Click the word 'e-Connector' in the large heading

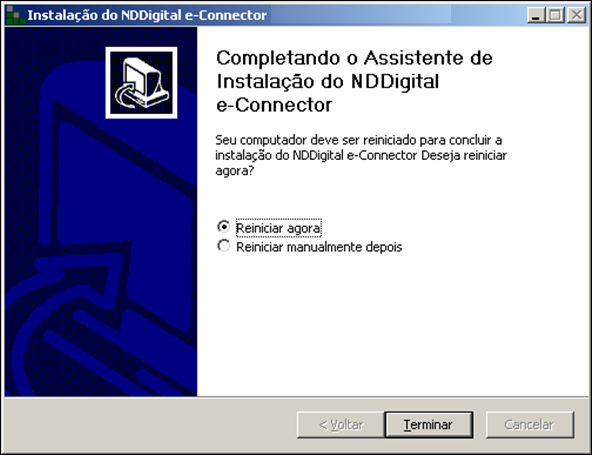[274, 105]
